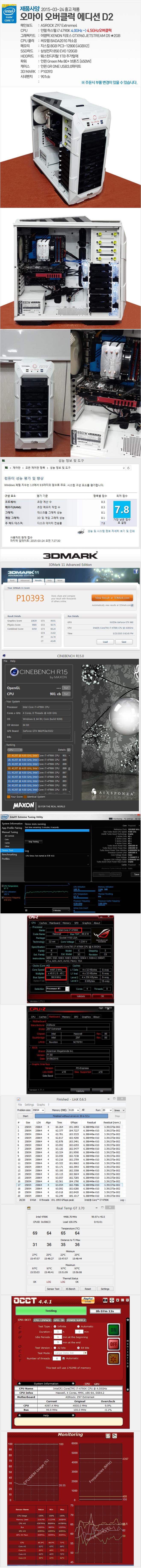Click the Reset button in Real Temp
141x1568 pixels.
pyautogui.click(x=88, y=1289)
